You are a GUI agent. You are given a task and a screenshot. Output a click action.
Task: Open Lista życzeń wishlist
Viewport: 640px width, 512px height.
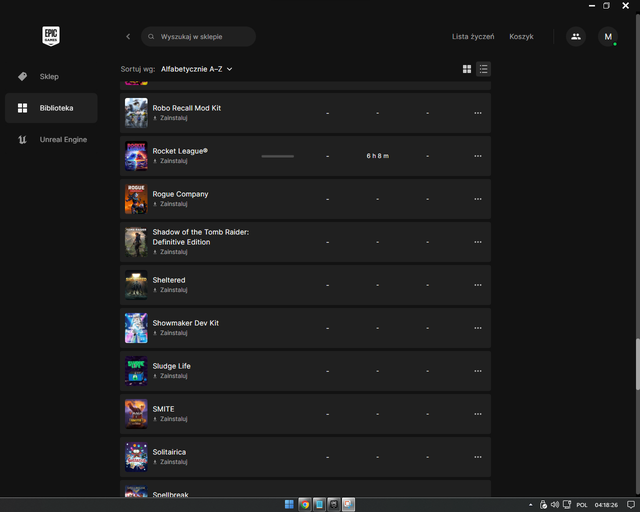(473, 37)
